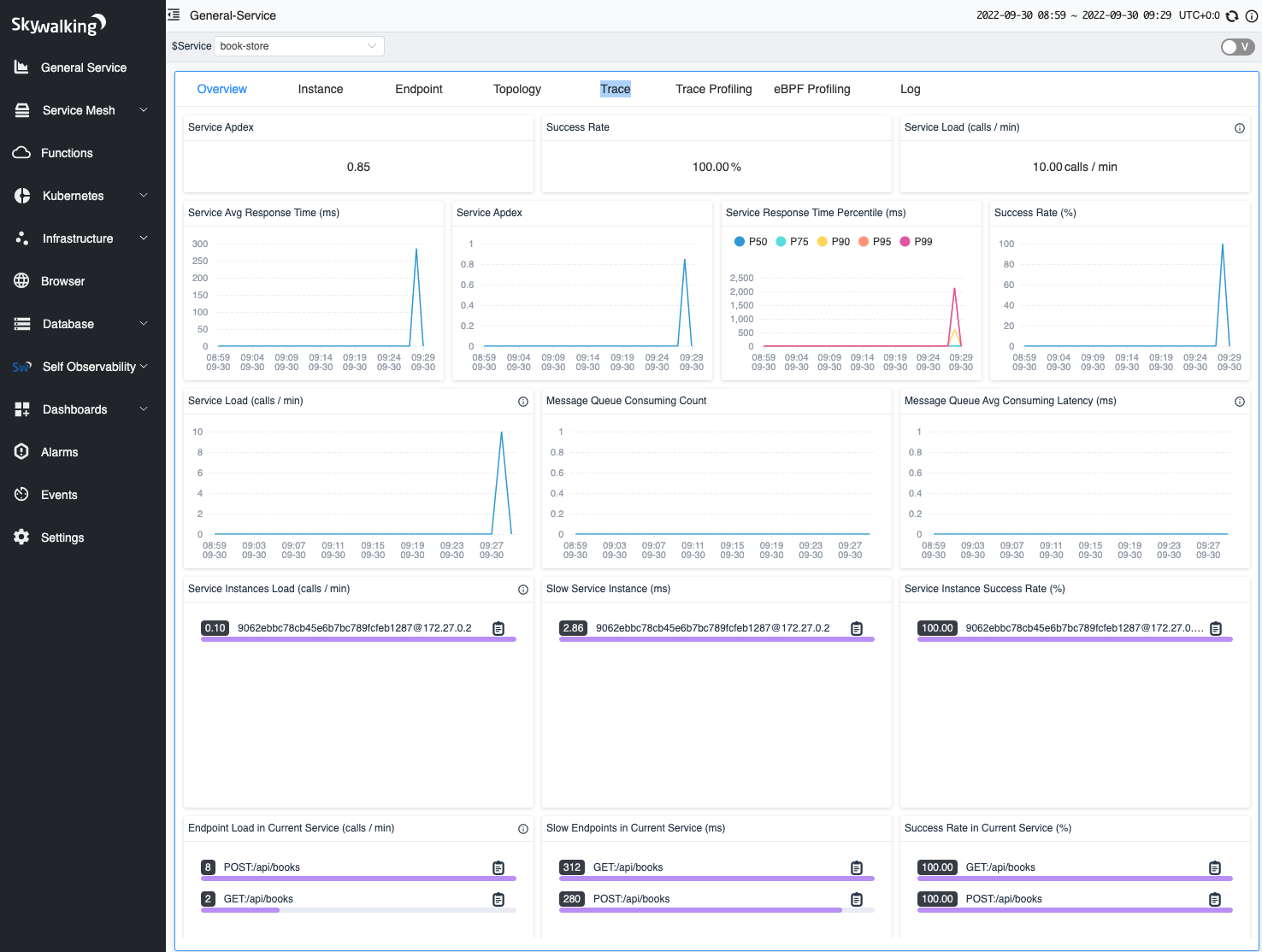Click the purple load bar for GET:/api/books
The image size is (1262, 952).
239,910
